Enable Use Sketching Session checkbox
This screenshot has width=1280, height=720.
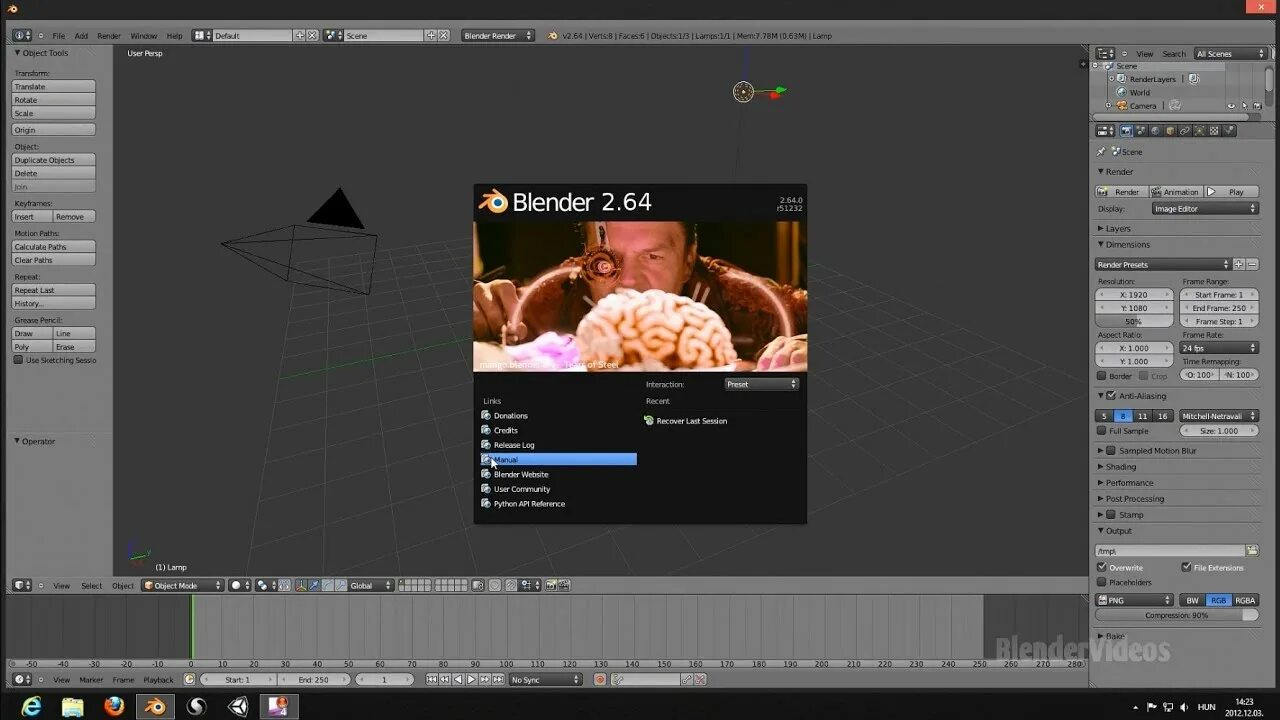18,360
